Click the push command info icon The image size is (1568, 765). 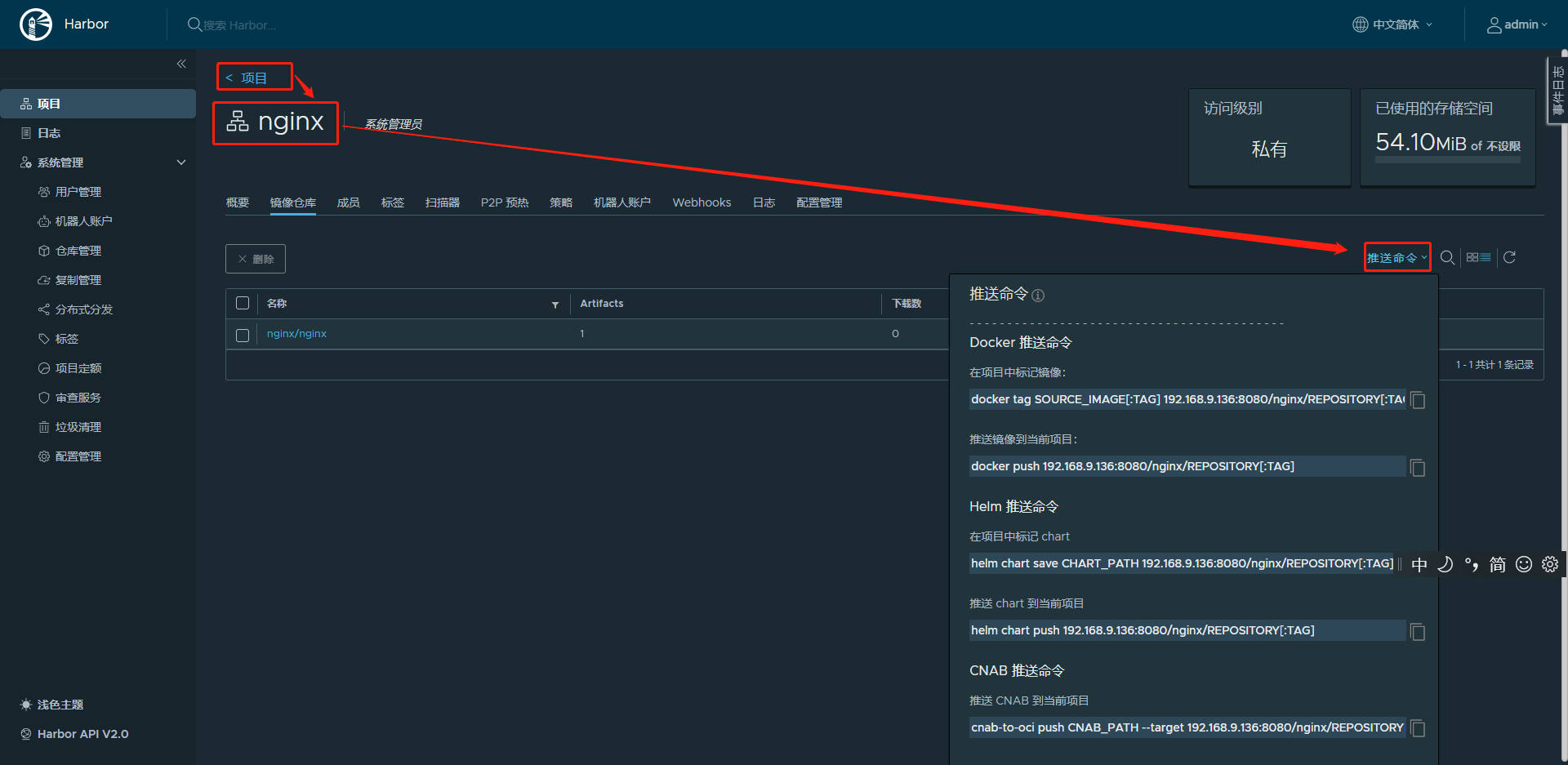tap(1038, 296)
